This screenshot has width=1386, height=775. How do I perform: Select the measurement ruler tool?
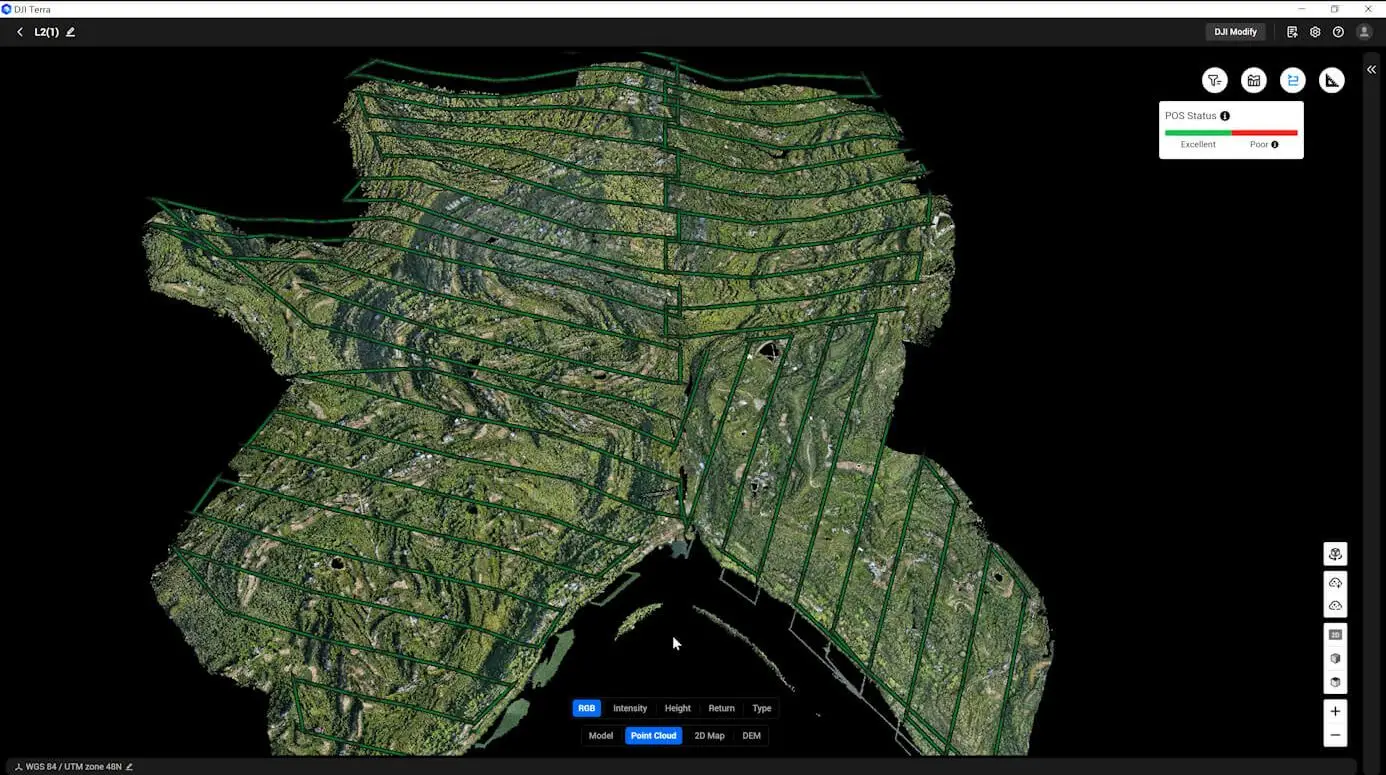pos(1332,81)
